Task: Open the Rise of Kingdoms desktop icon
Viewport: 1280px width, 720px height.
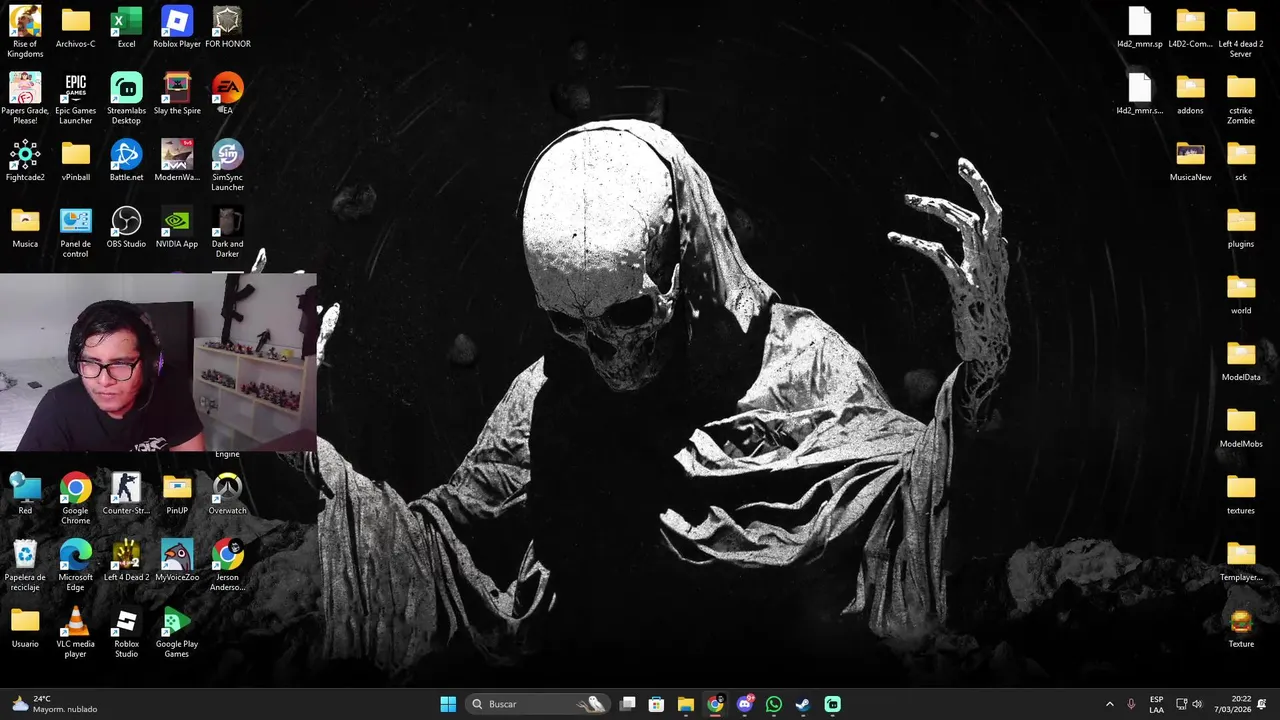Action: [x=25, y=31]
